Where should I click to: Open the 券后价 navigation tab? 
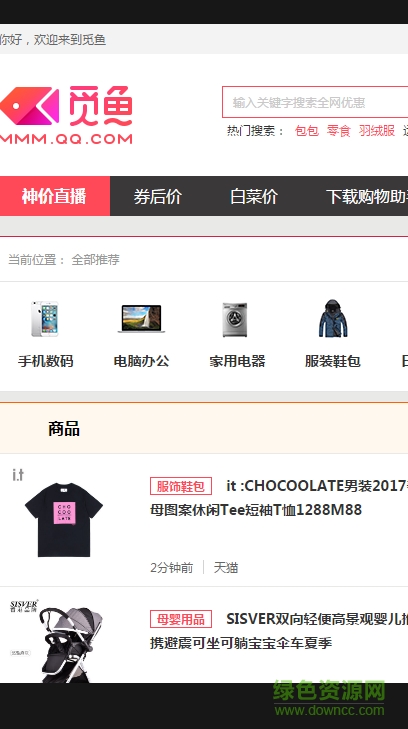[158, 196]
